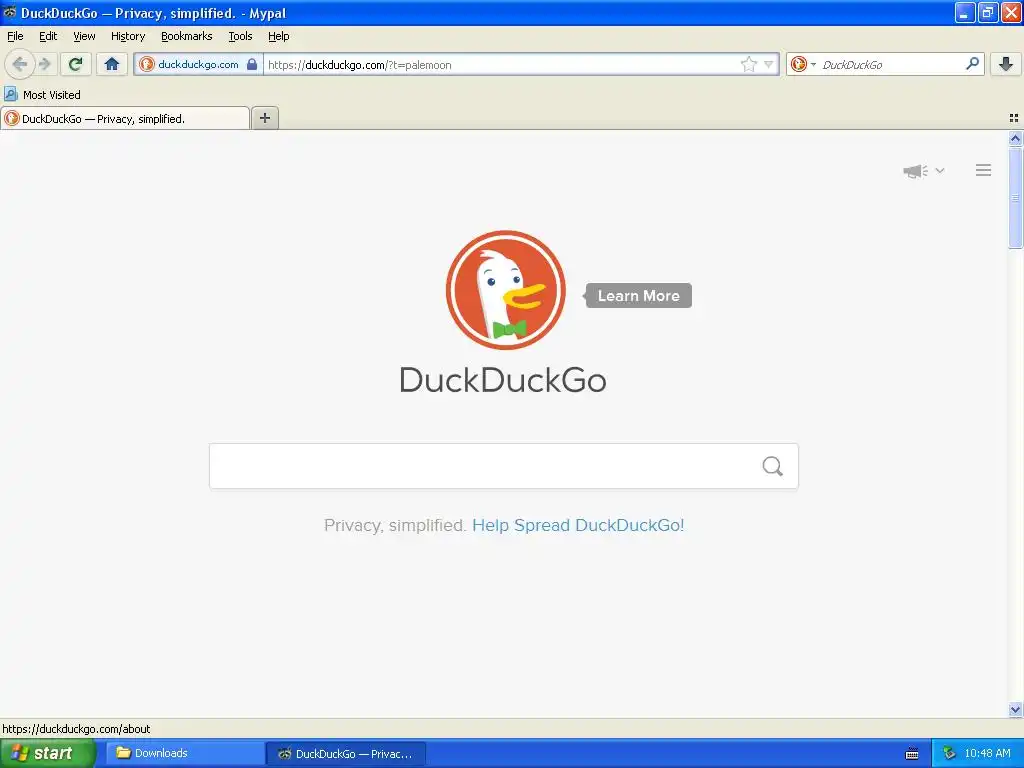The width and height of the screenshot is (1024, 768).
Task: Focus the main DuckDuckGo search box
Action: pyautogui.click(x=504, y=466)
